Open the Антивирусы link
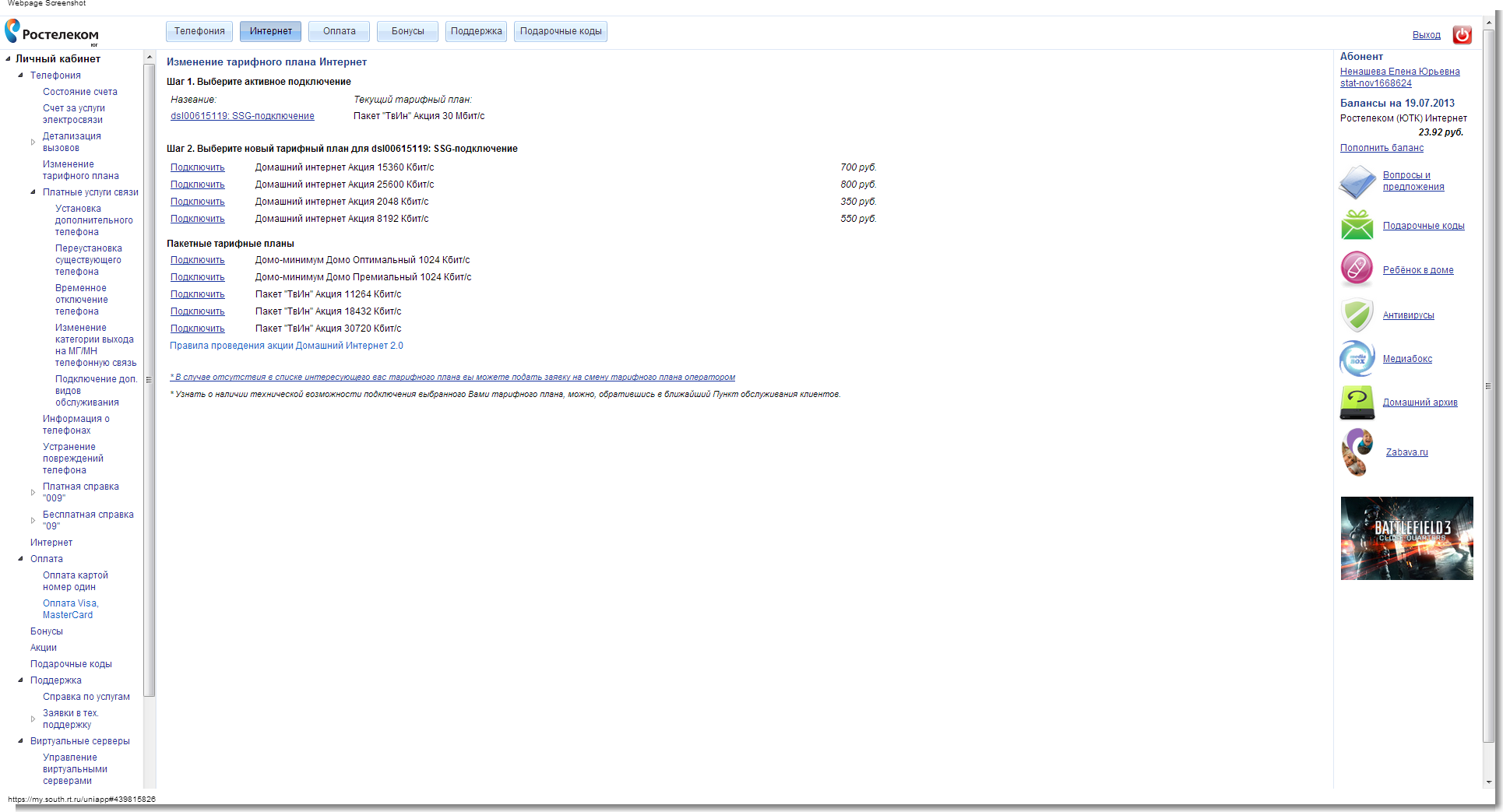Viewport: 1503px width, 812px height. pos(1408,315)
